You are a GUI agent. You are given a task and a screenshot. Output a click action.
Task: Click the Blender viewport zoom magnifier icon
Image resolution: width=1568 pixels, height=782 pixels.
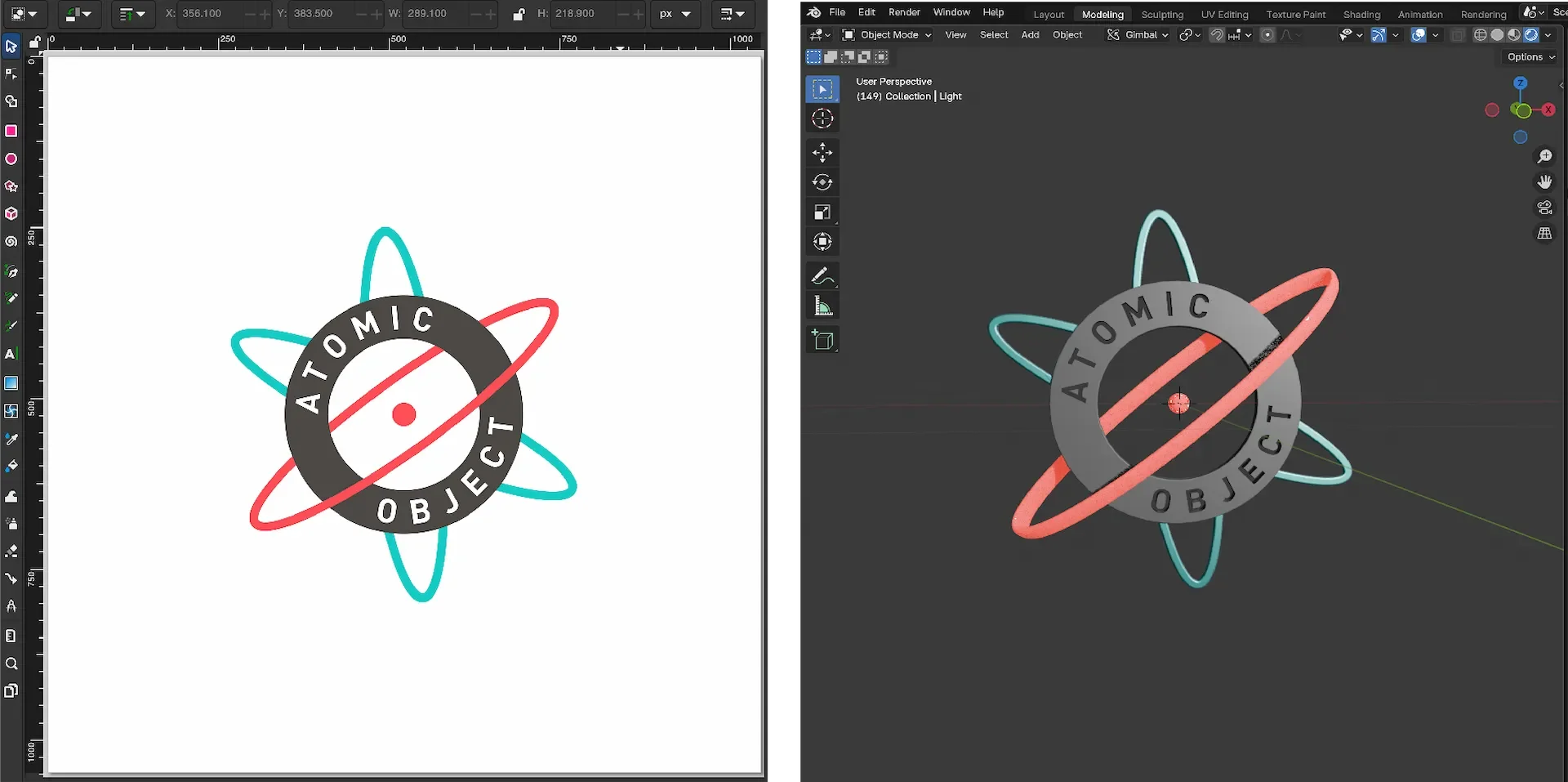click(1544, 156)
